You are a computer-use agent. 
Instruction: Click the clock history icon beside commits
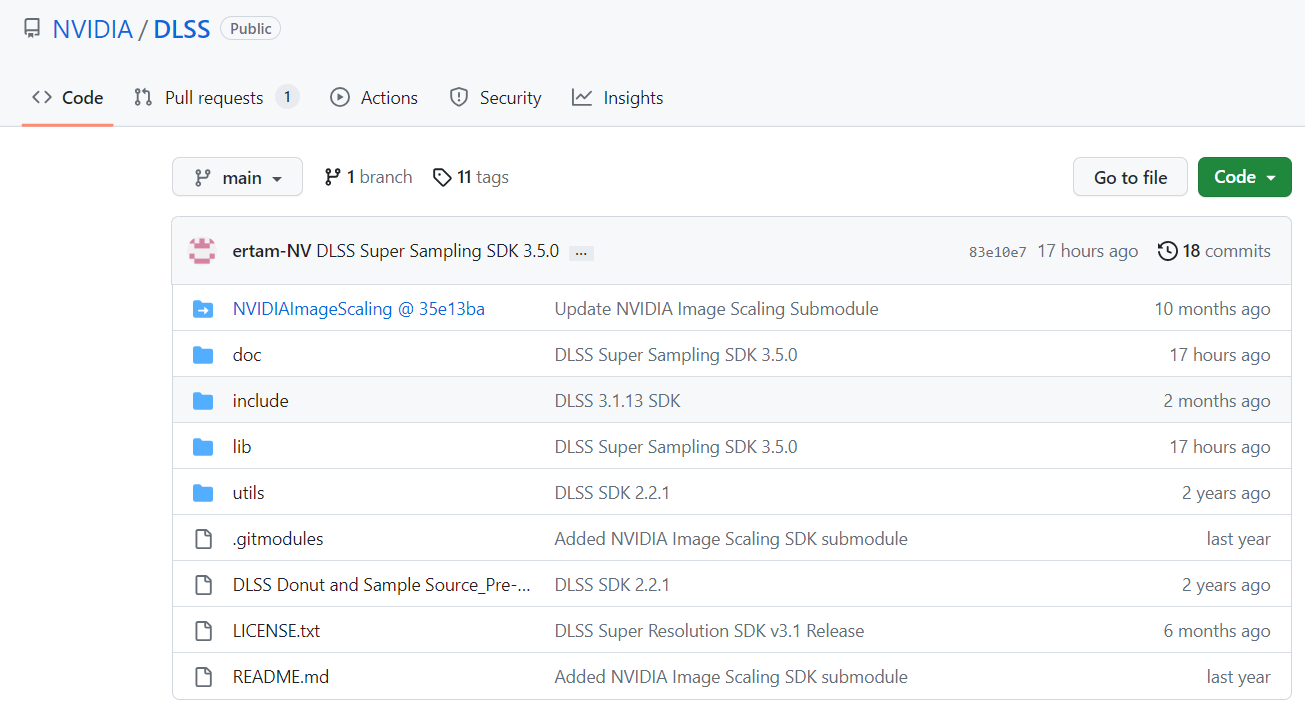tap(1167, 251)
